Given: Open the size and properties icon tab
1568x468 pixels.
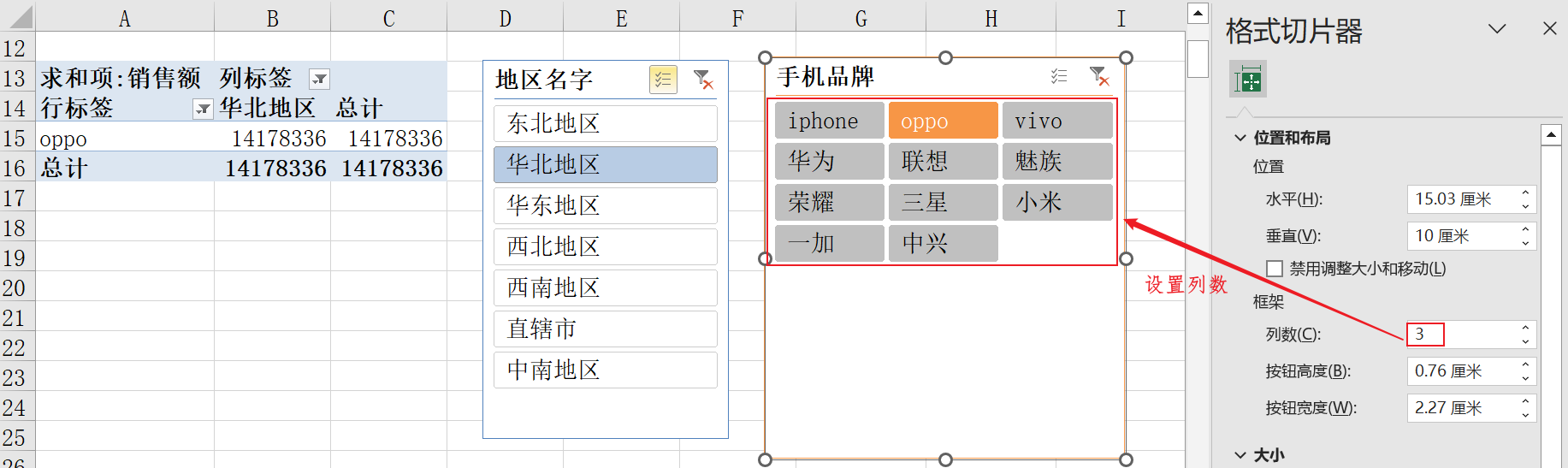Looking at the screenshot, I should pyautogui.click(x=1248, y=80).
